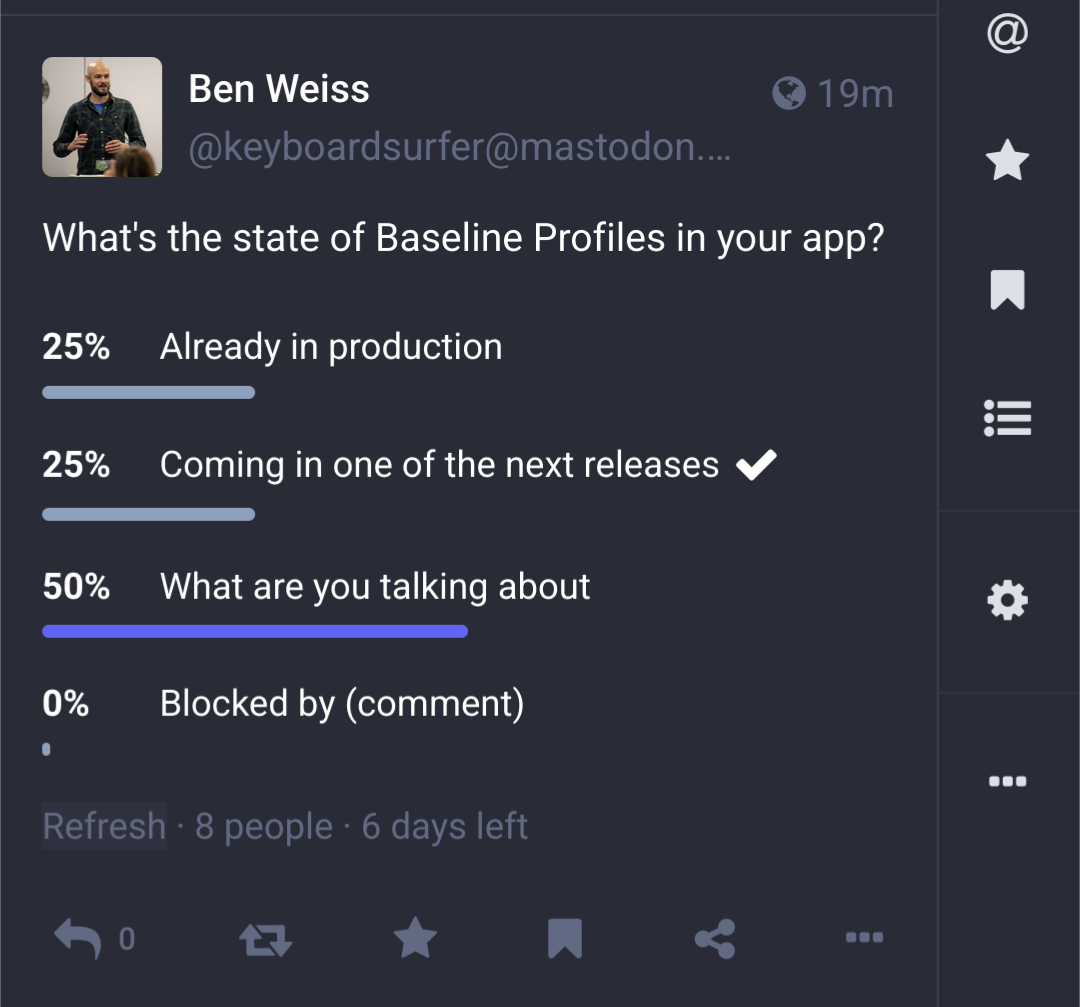Viewport: 1080px width, 1007px height.
Task: Open Bookmarks from the sidebar bookmark icon
Action: 1007,290
